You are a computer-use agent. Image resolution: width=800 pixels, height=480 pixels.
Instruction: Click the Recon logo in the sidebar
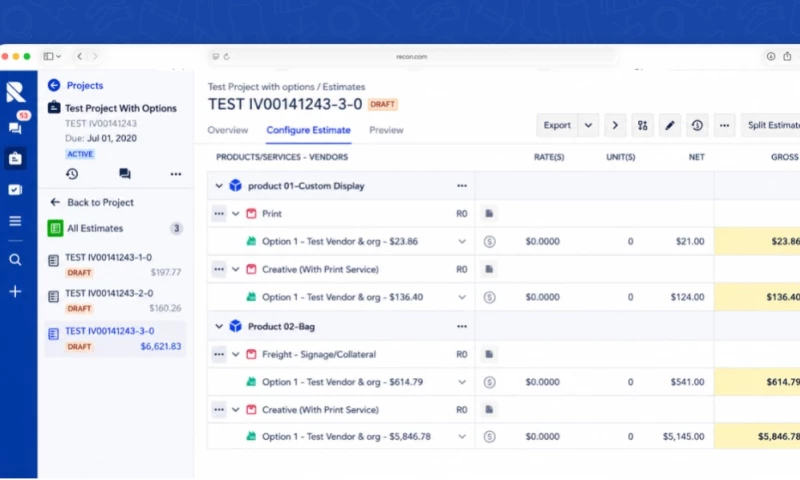[x=15, y=92]
